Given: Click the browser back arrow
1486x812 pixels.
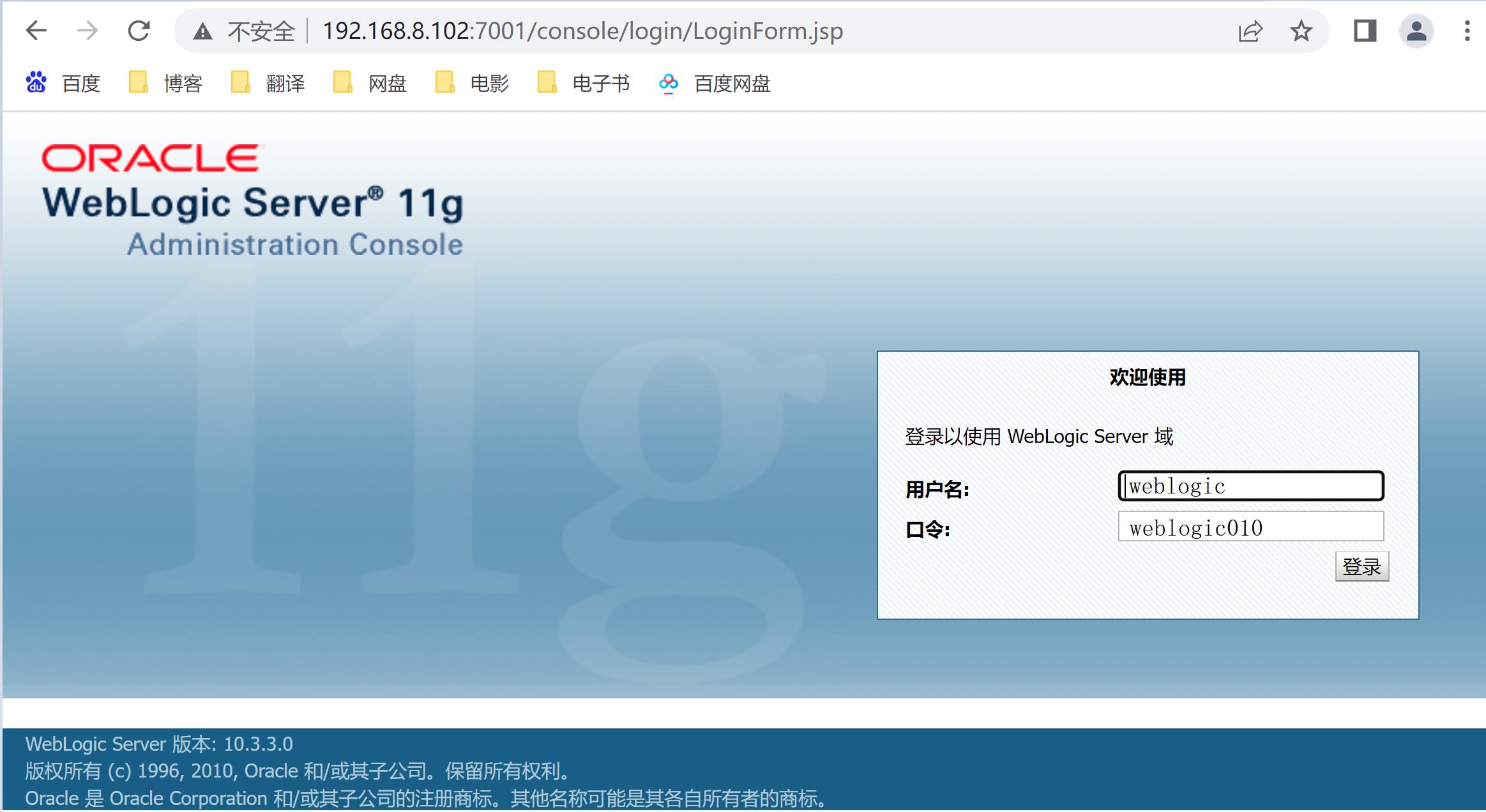Looking at the screenshot, I should tap(36, 31).
